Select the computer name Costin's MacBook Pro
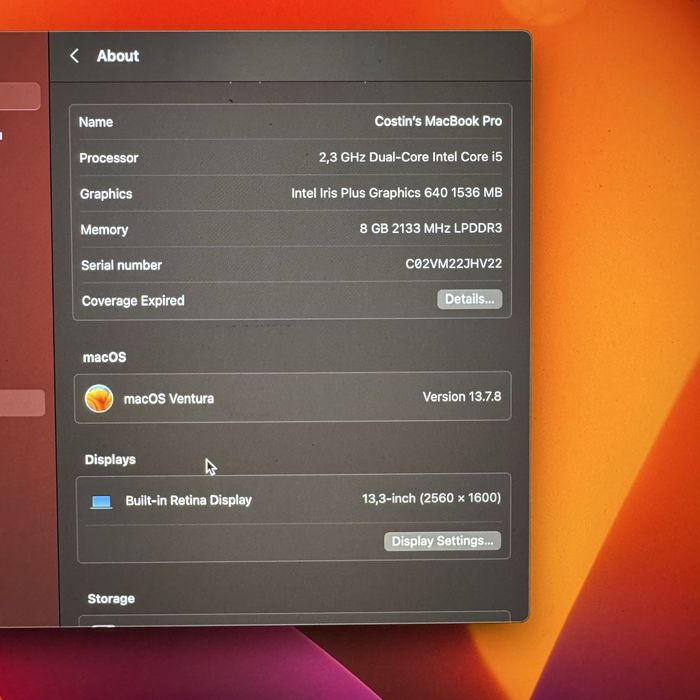The height and width of the screenshot is (700, 700). tap(438, 121)
